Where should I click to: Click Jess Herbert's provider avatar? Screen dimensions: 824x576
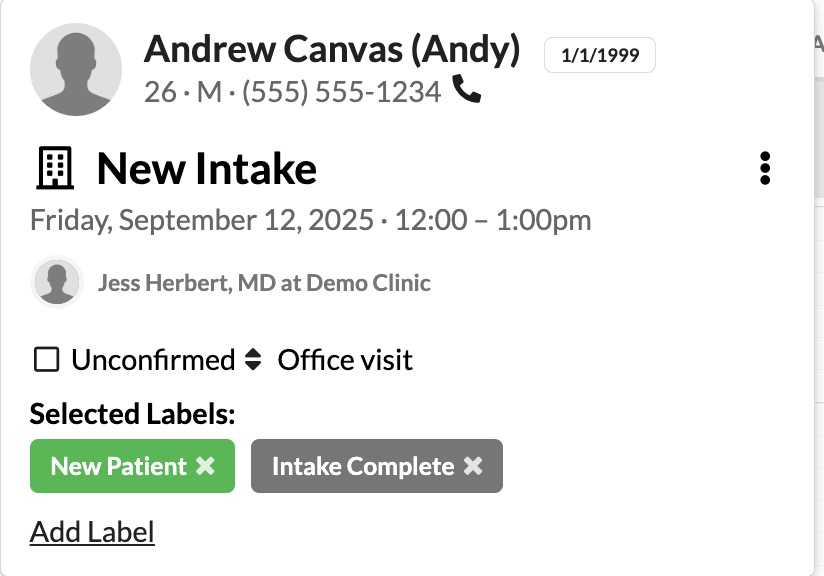[x=57, y=282]
